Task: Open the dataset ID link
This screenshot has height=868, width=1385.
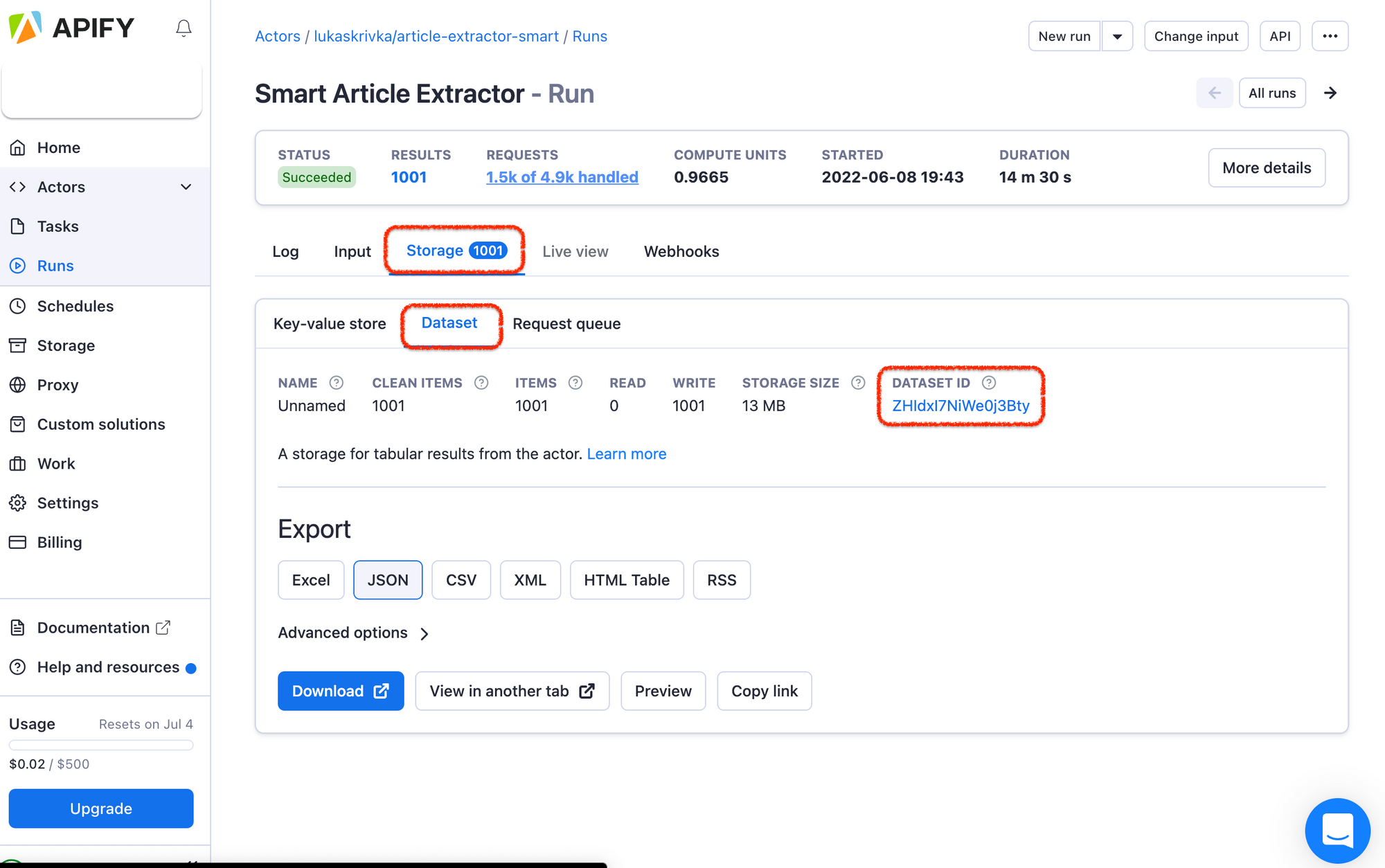Action: (x=960, y=406)
